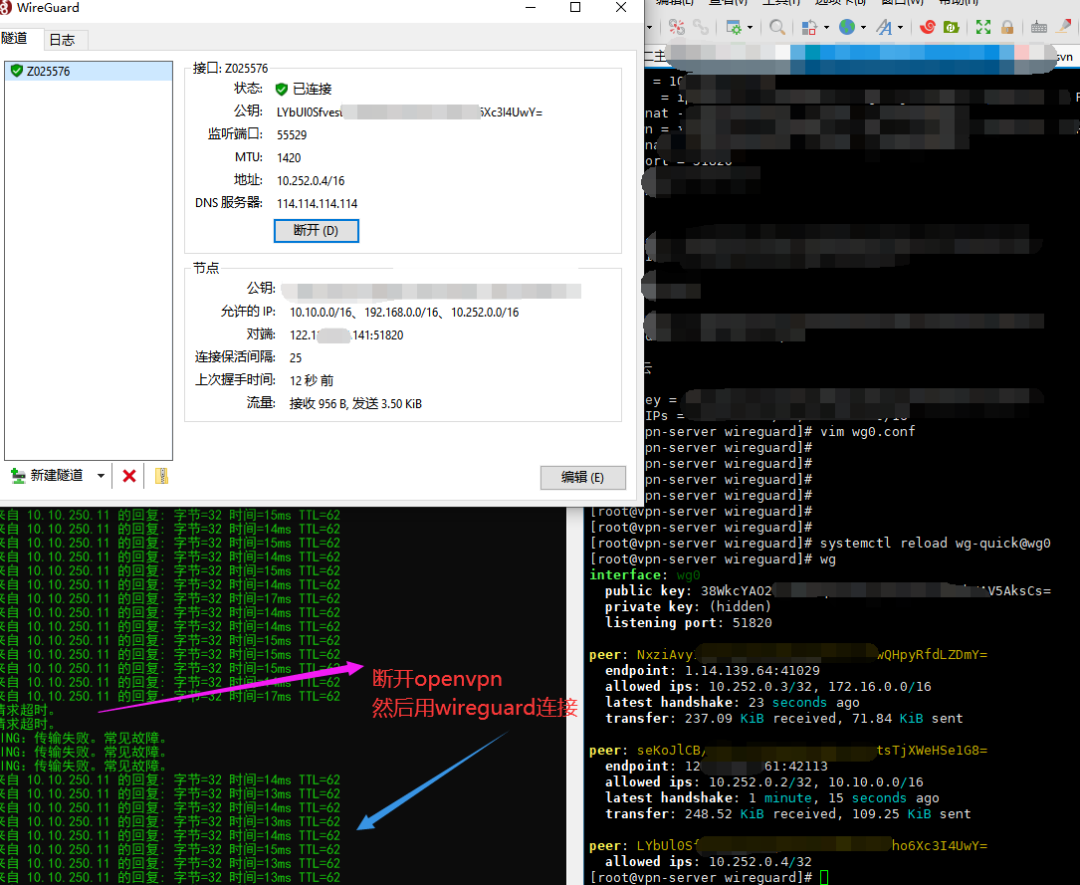Click the interface: wg0 line in terminal

point(645,575)
